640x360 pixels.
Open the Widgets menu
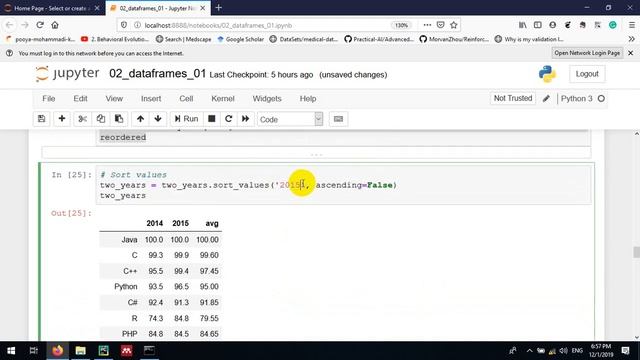267,99
